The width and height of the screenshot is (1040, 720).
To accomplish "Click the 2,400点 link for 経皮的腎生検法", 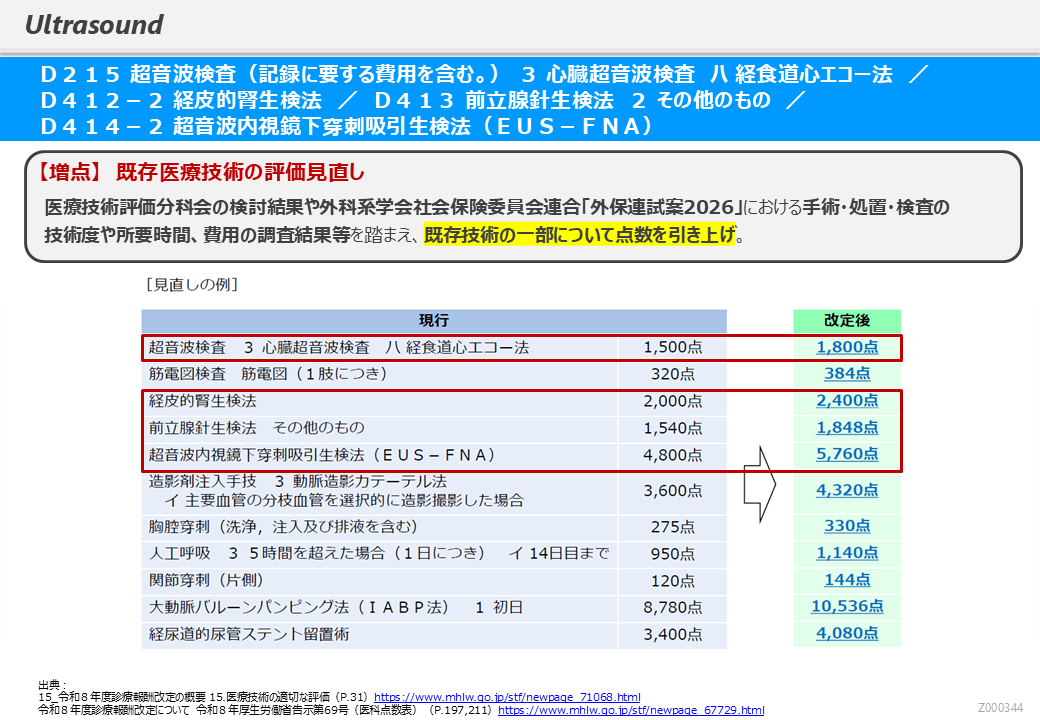I will click(x=847, y=400).
